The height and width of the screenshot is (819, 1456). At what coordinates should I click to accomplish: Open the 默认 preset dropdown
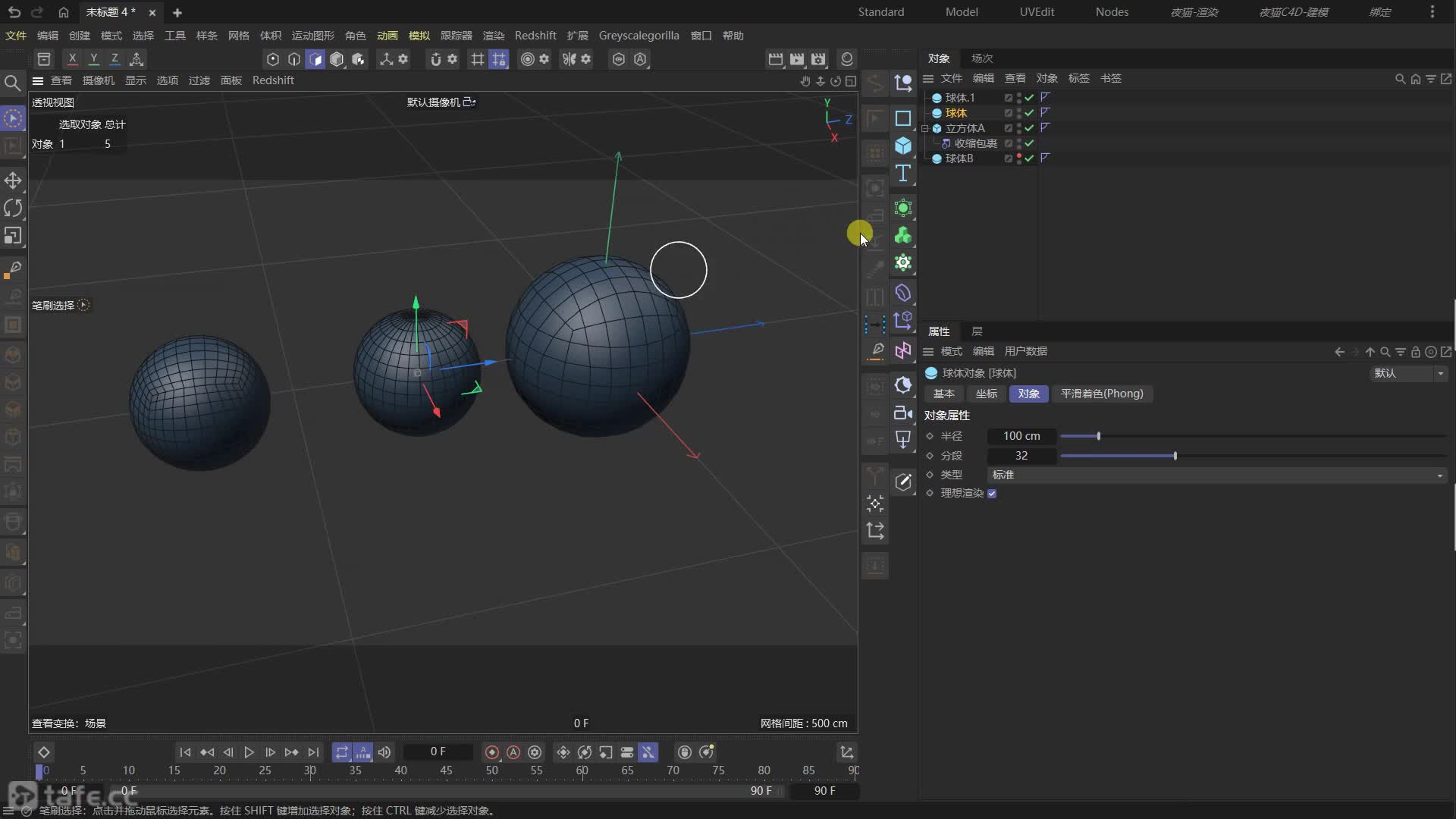click(x=1409, y=373)
